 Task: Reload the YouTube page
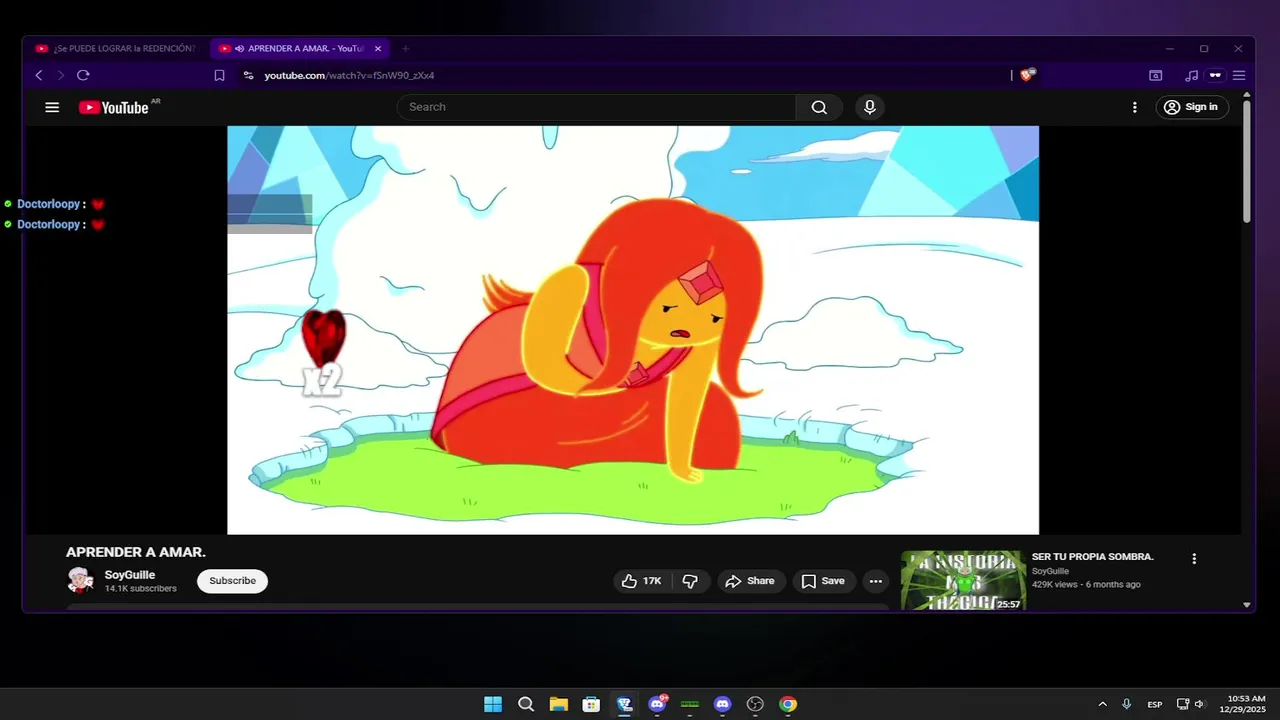[83, 75]
